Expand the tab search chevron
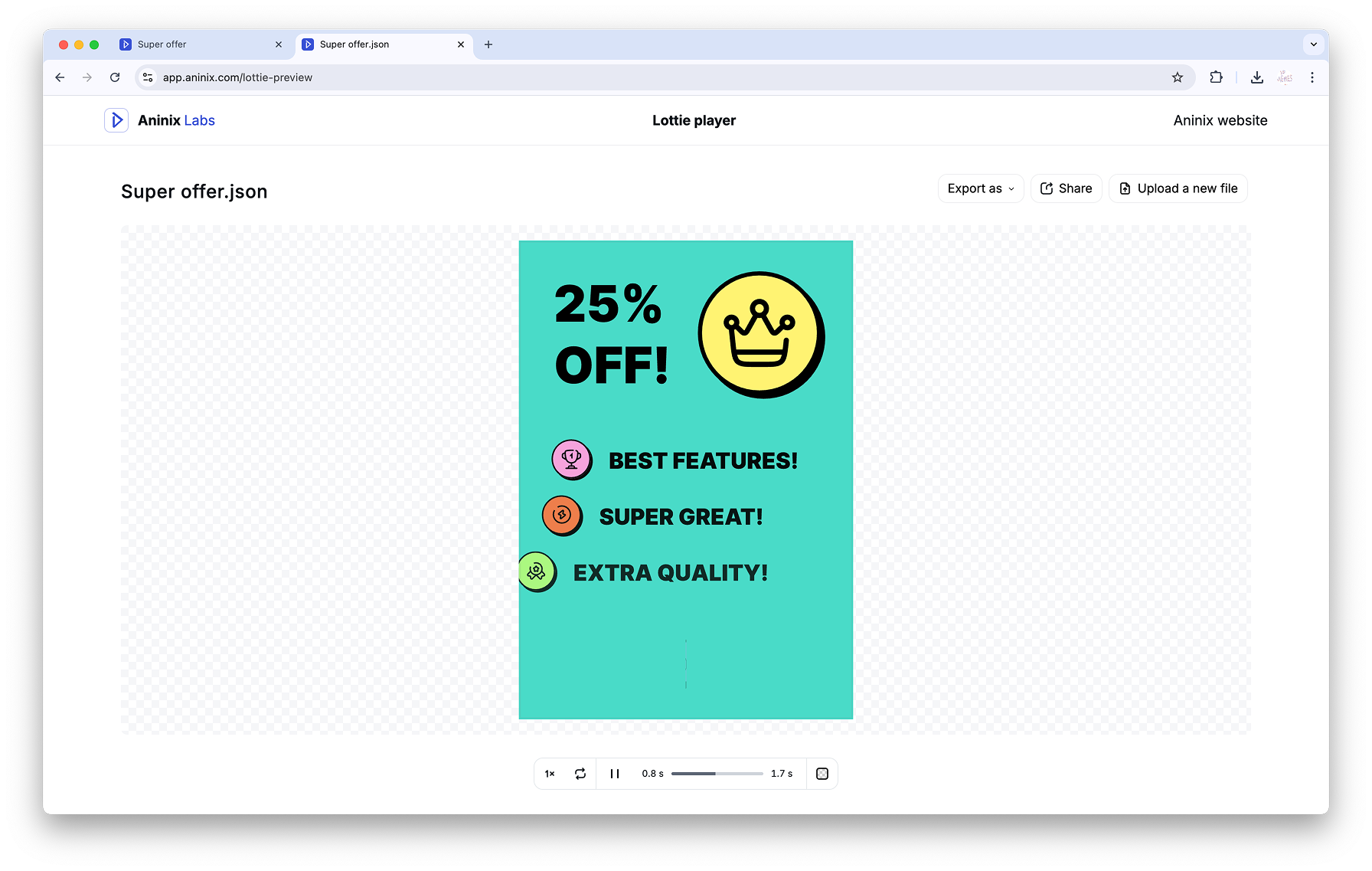 pyautogui.click(x=1314, y=44)
